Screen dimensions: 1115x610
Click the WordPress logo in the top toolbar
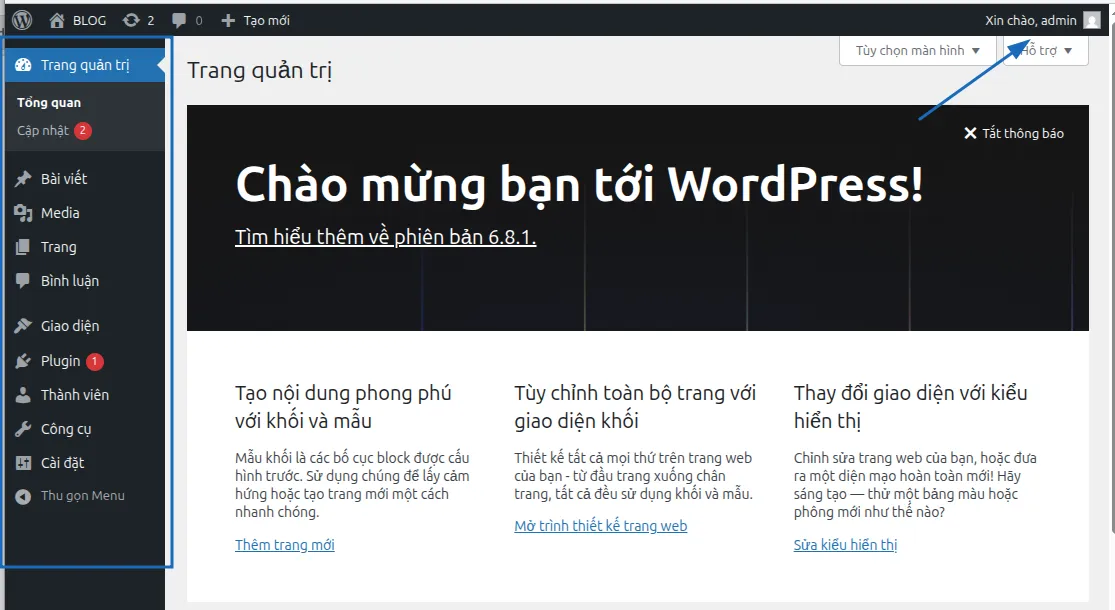pos(21,19)
